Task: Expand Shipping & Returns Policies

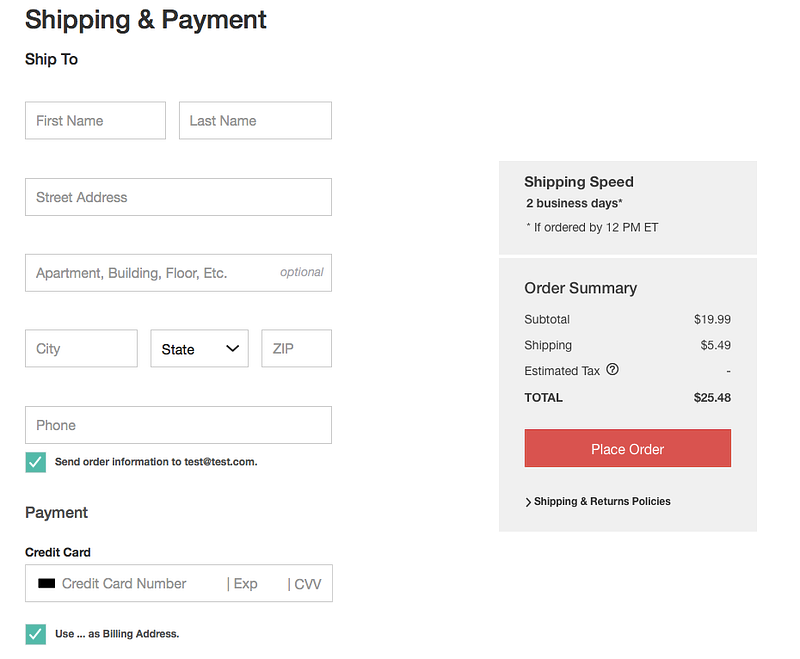Action: (597, 501)
